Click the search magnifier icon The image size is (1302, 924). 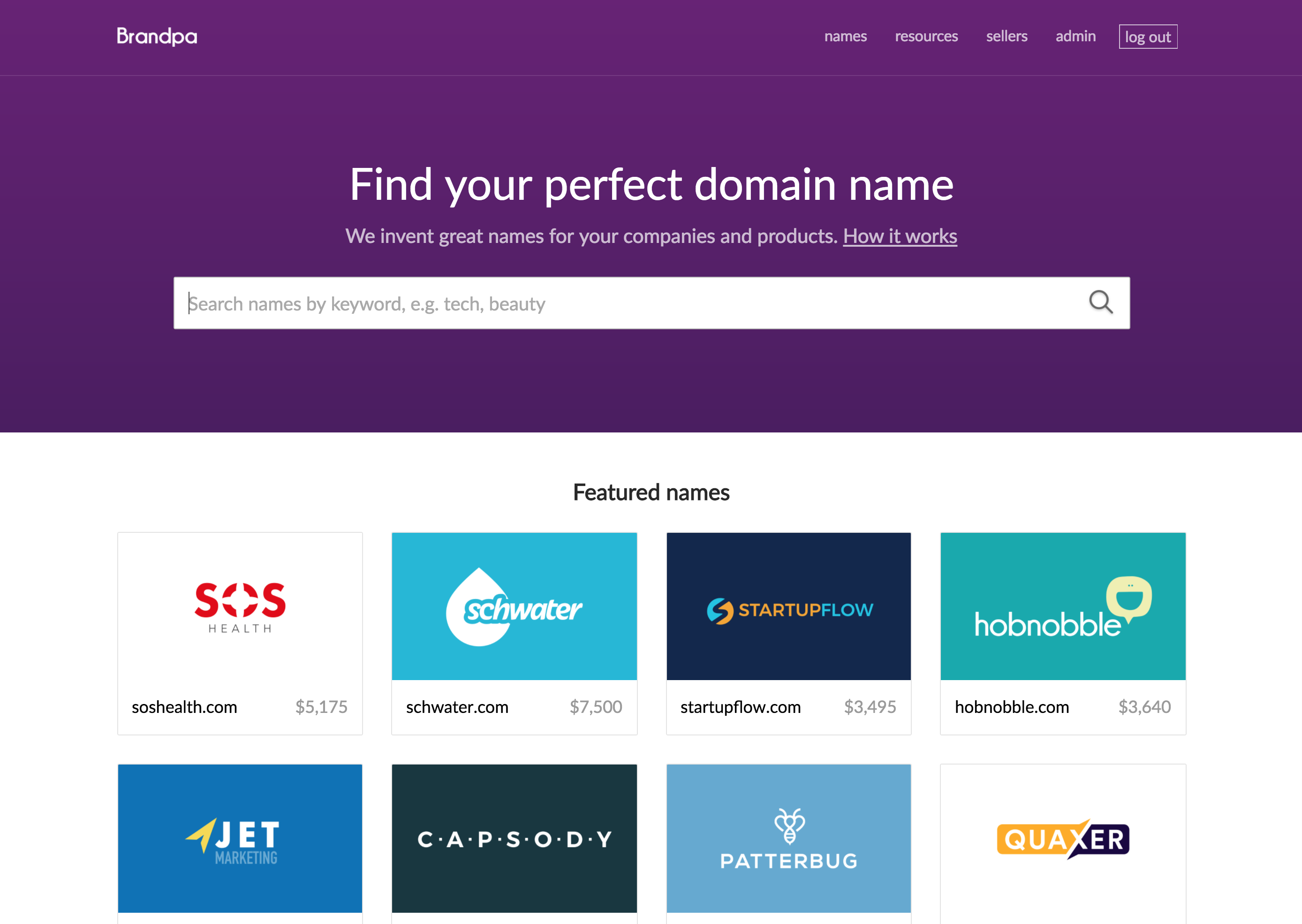pyautogui.click(x=1100, y=302)
